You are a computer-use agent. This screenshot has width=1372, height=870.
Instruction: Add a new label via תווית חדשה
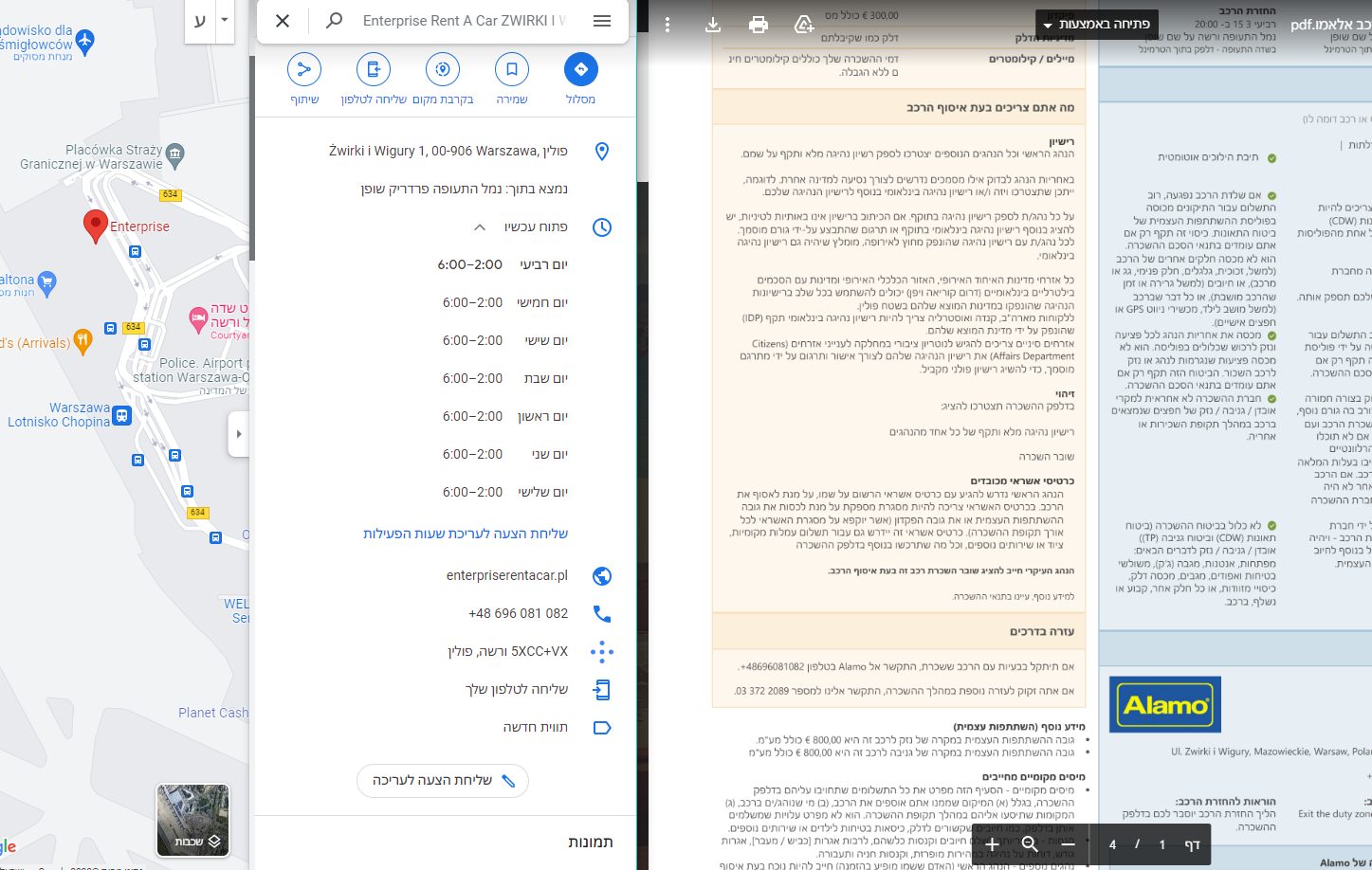click(x=536, y=728)
